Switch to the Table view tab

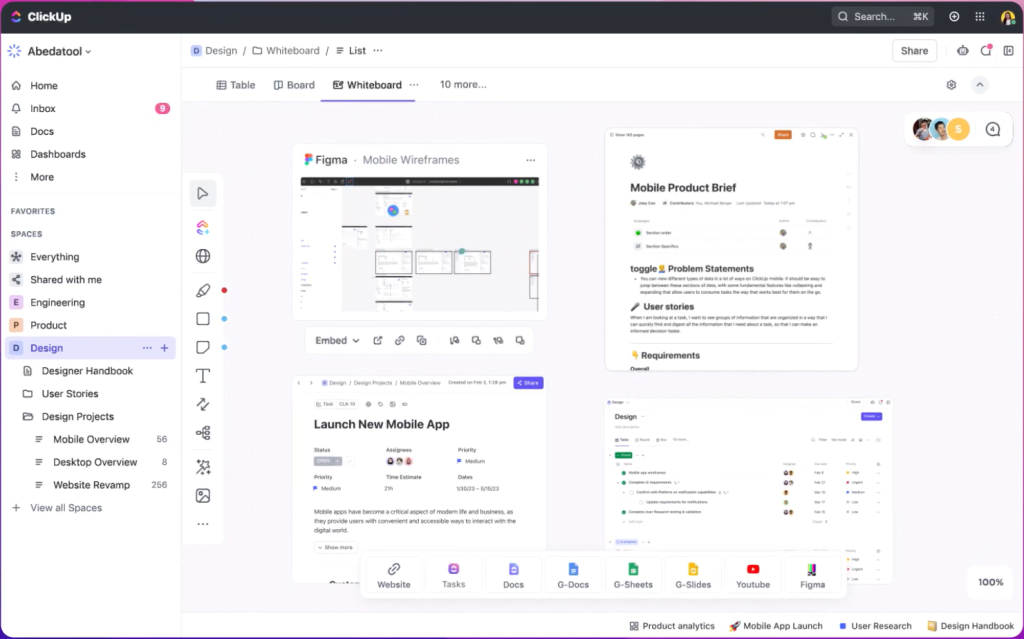point(236,85)
